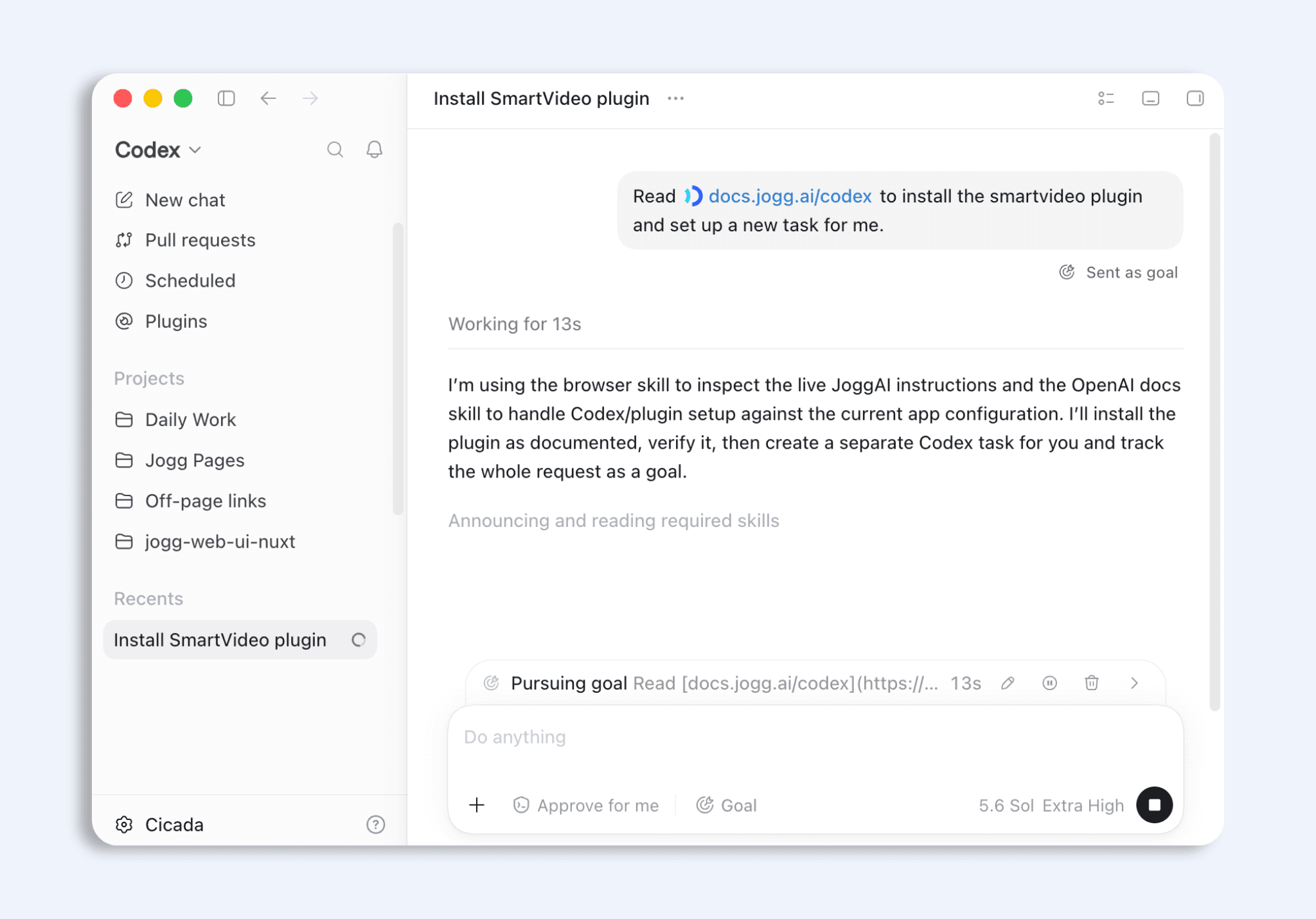Open search with the magnifier icon
This screenshot has height=919, width=1316.
[x=335, y=150]
